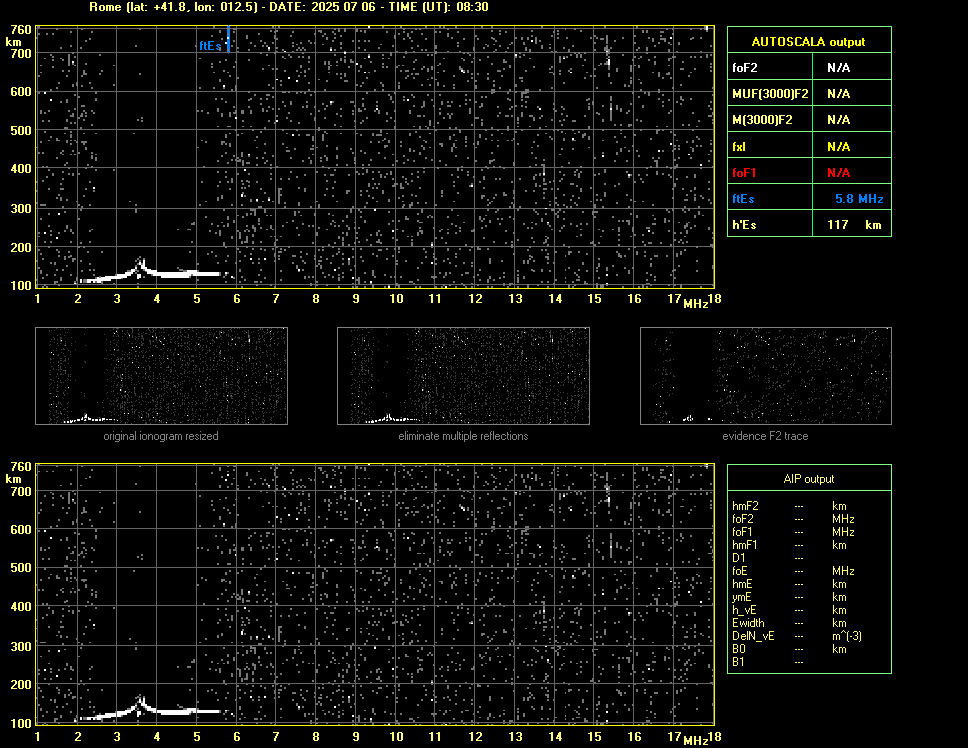This screenshot has height=748, width=968.
Task: Click the red foF1 label in the AUTOSCALA table
Action: tap(744, 173)
